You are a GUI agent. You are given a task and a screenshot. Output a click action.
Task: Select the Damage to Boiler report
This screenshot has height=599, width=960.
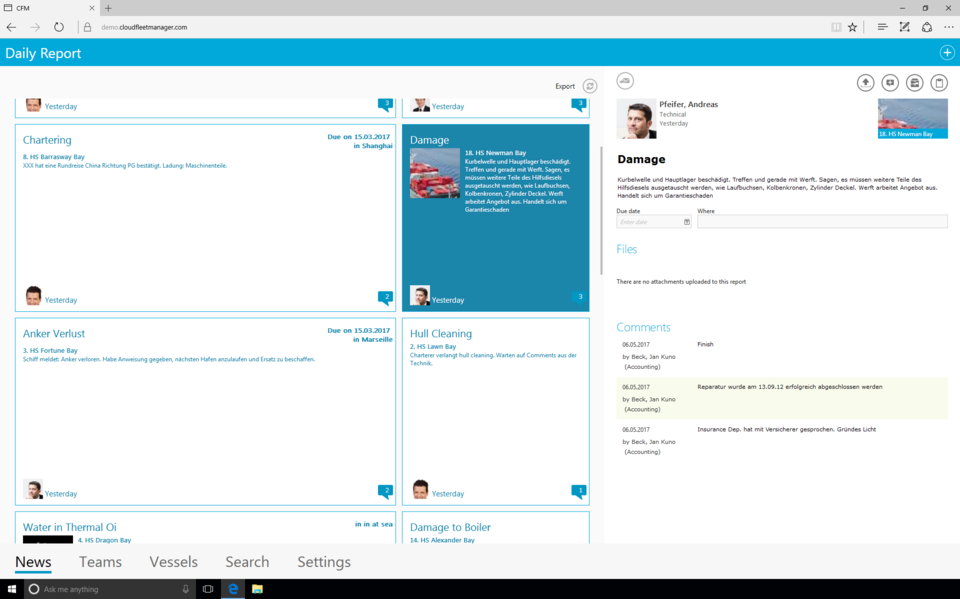pyautogui.click(x=450, y=527)
